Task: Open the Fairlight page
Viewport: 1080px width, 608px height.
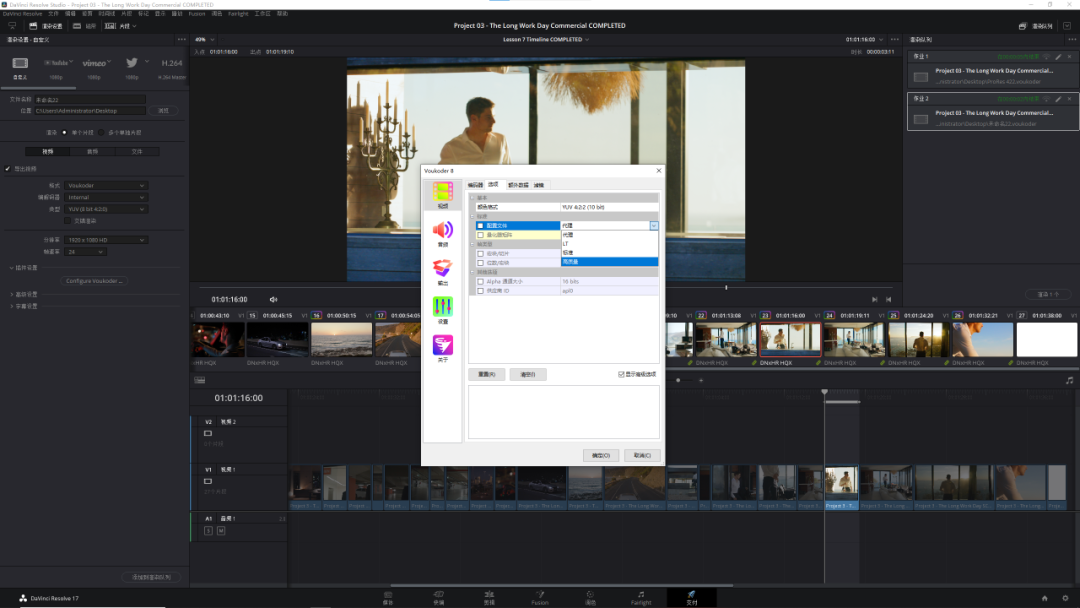Action: click(x=641, y=597)
